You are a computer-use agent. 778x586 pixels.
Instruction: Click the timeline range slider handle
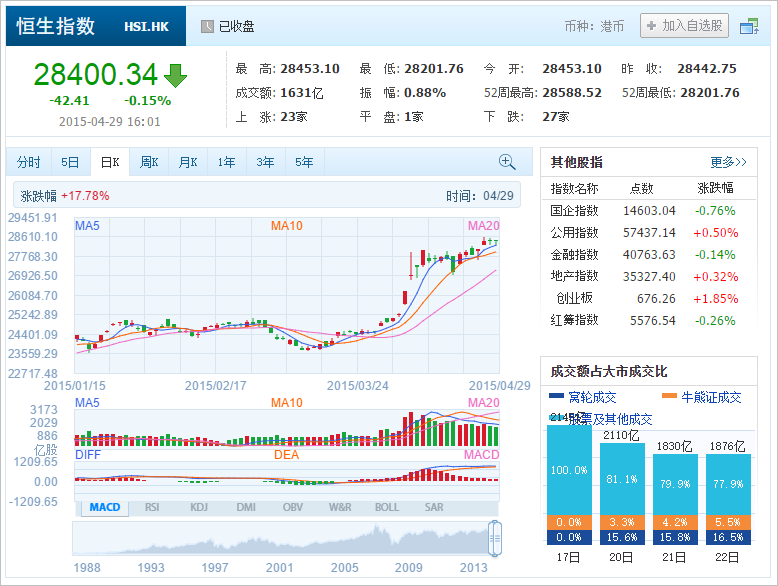(495, 538)
